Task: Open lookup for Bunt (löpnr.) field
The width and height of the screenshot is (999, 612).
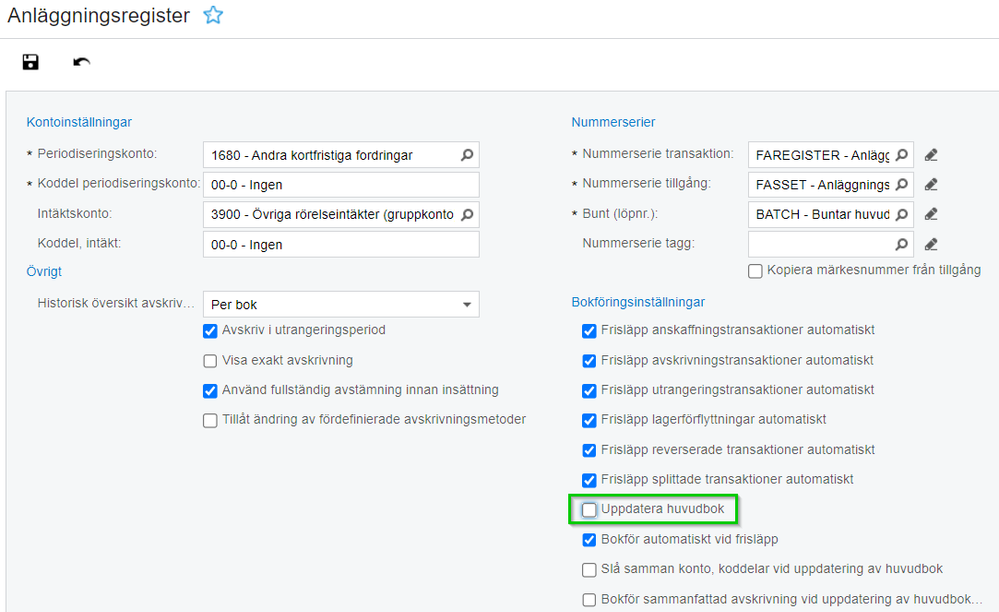Action: (x=902, y=215)
